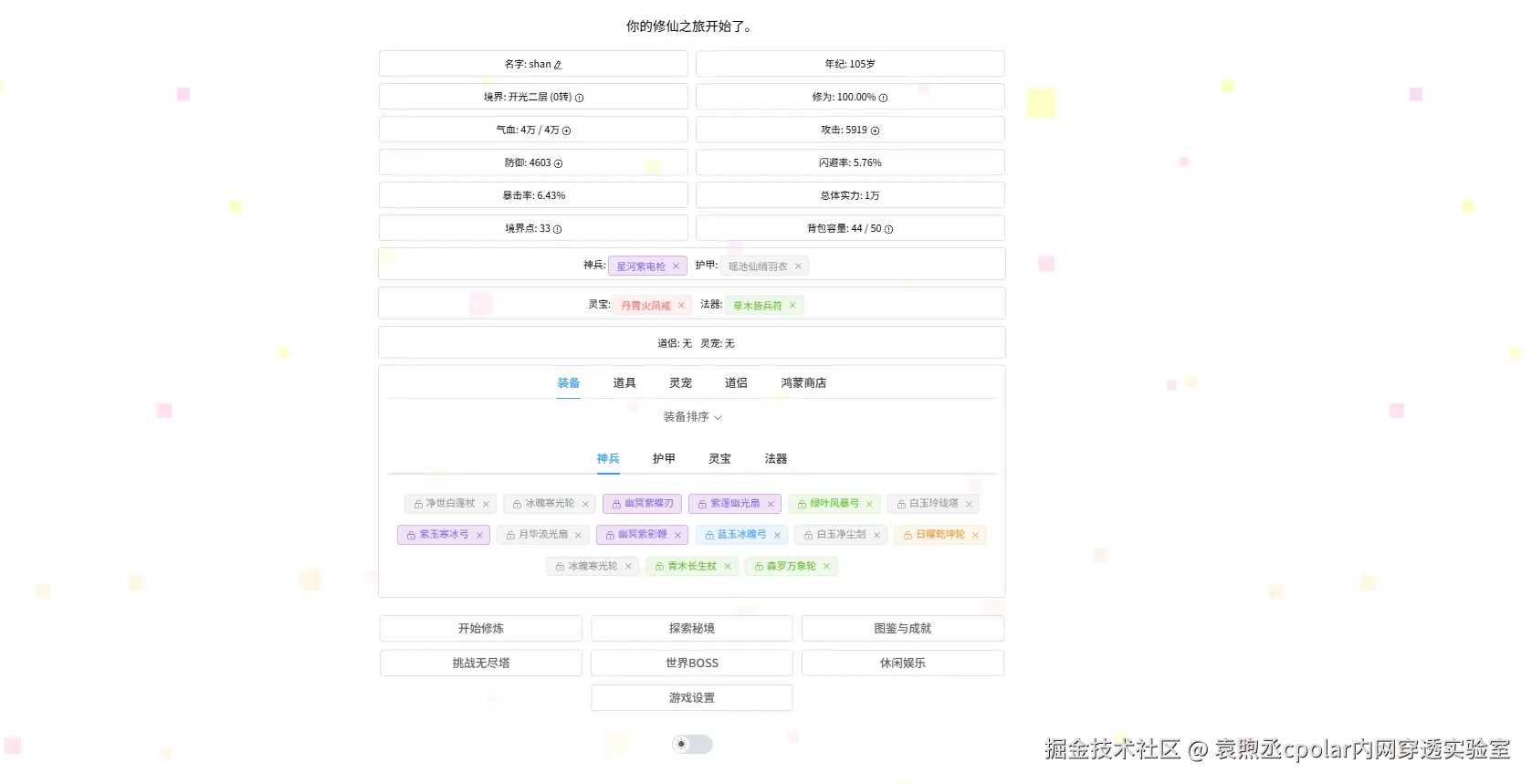
Task: Remove 日曜乾坤轮 using its X
Action: [975, 535]
